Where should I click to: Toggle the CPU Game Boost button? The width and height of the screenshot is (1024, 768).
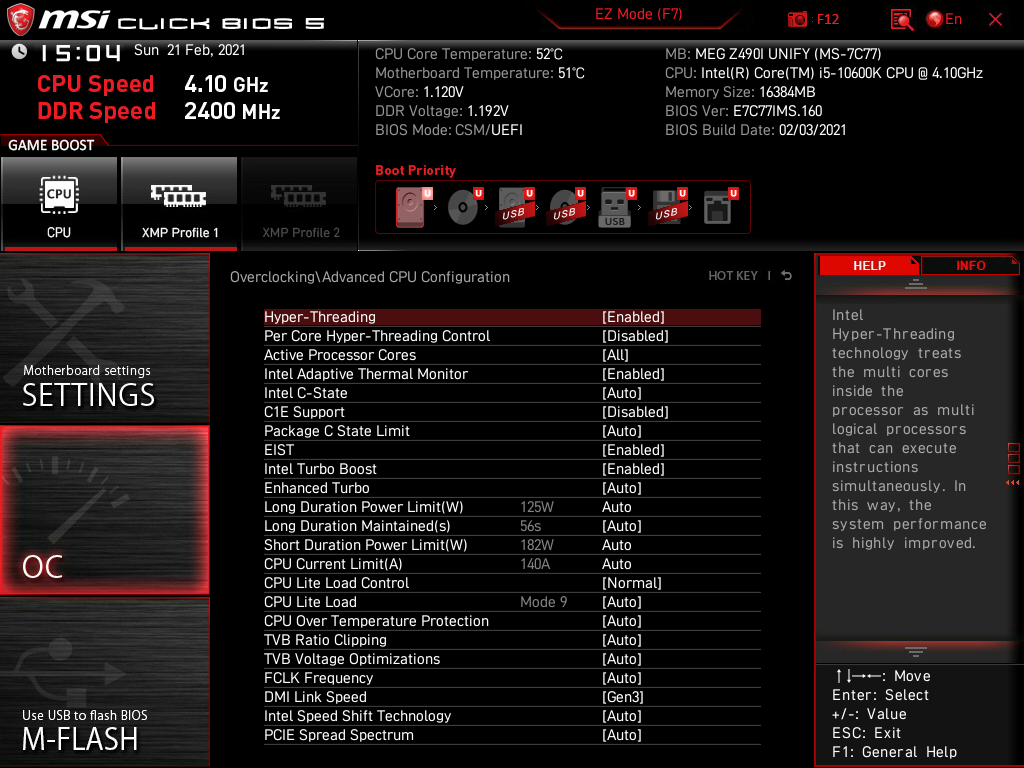pos(59,204)
